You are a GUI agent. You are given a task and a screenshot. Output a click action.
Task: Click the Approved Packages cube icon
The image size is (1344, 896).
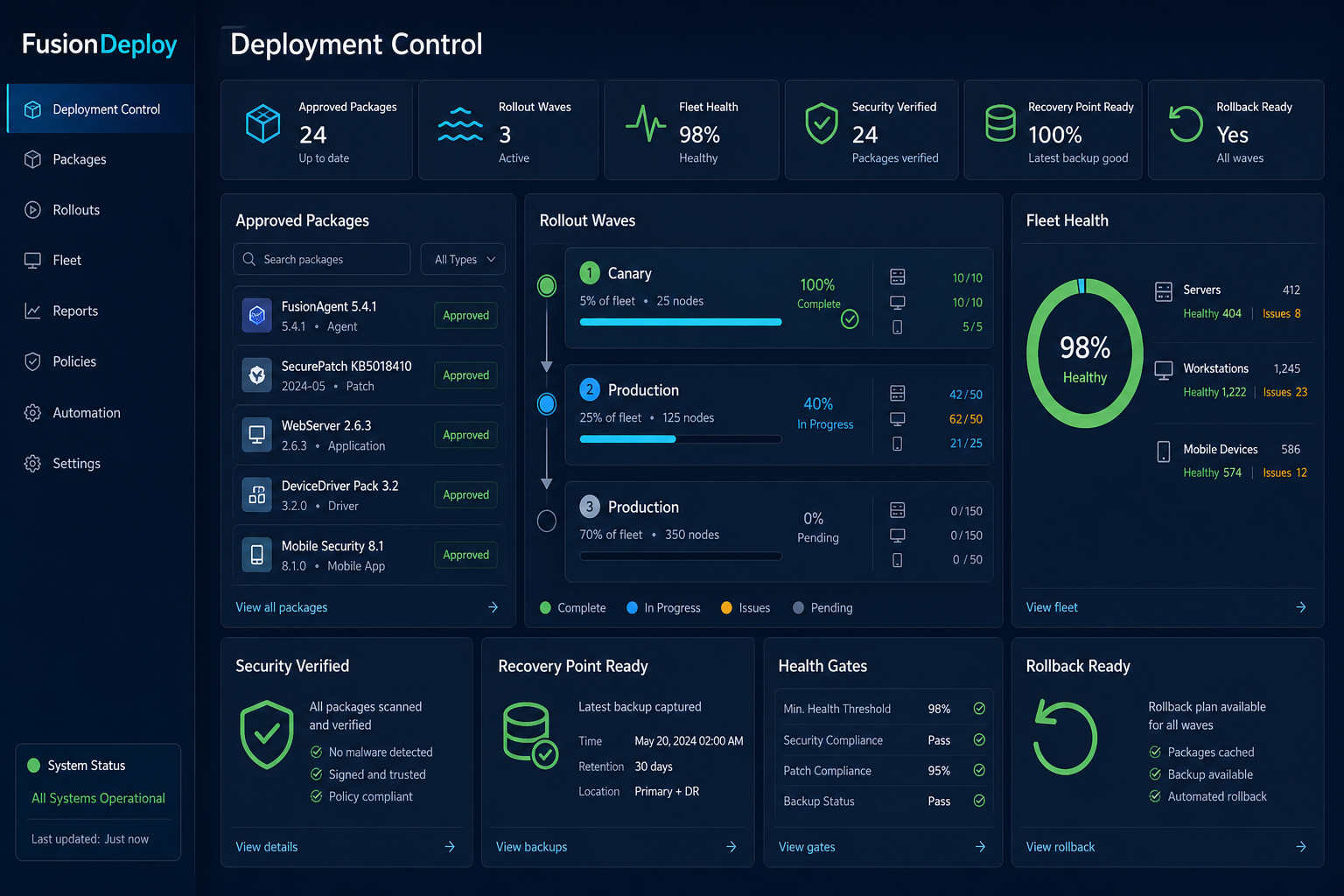click(262, 123)
